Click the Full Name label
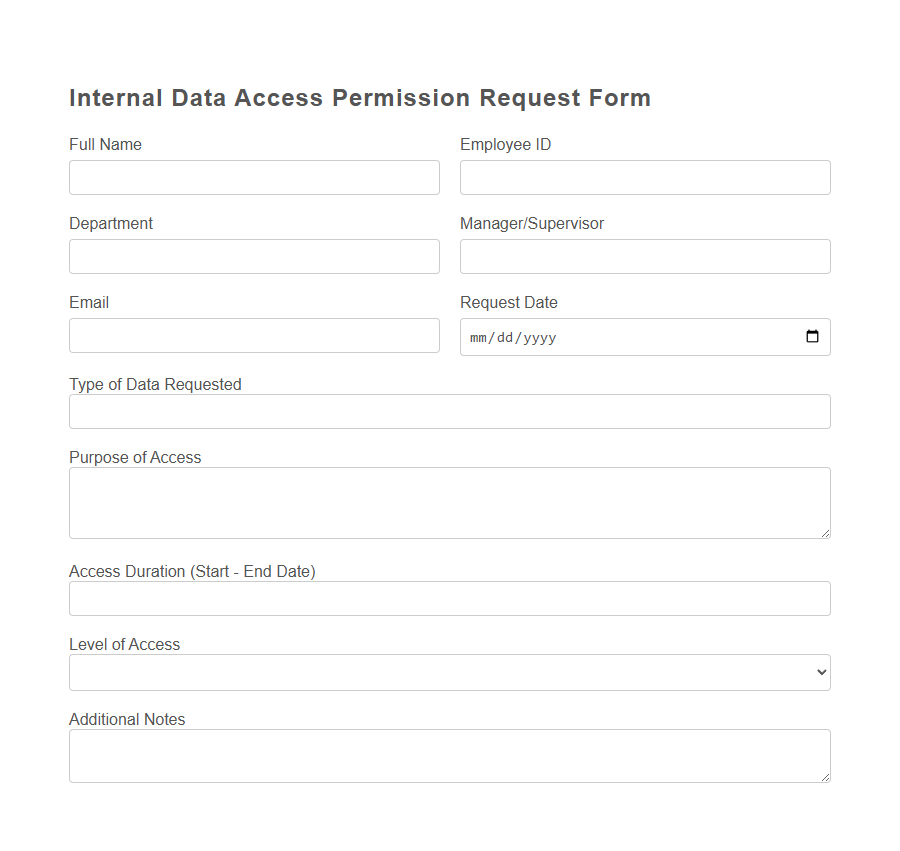The width and height of the screenshot is (900, 851). (105, 144)
